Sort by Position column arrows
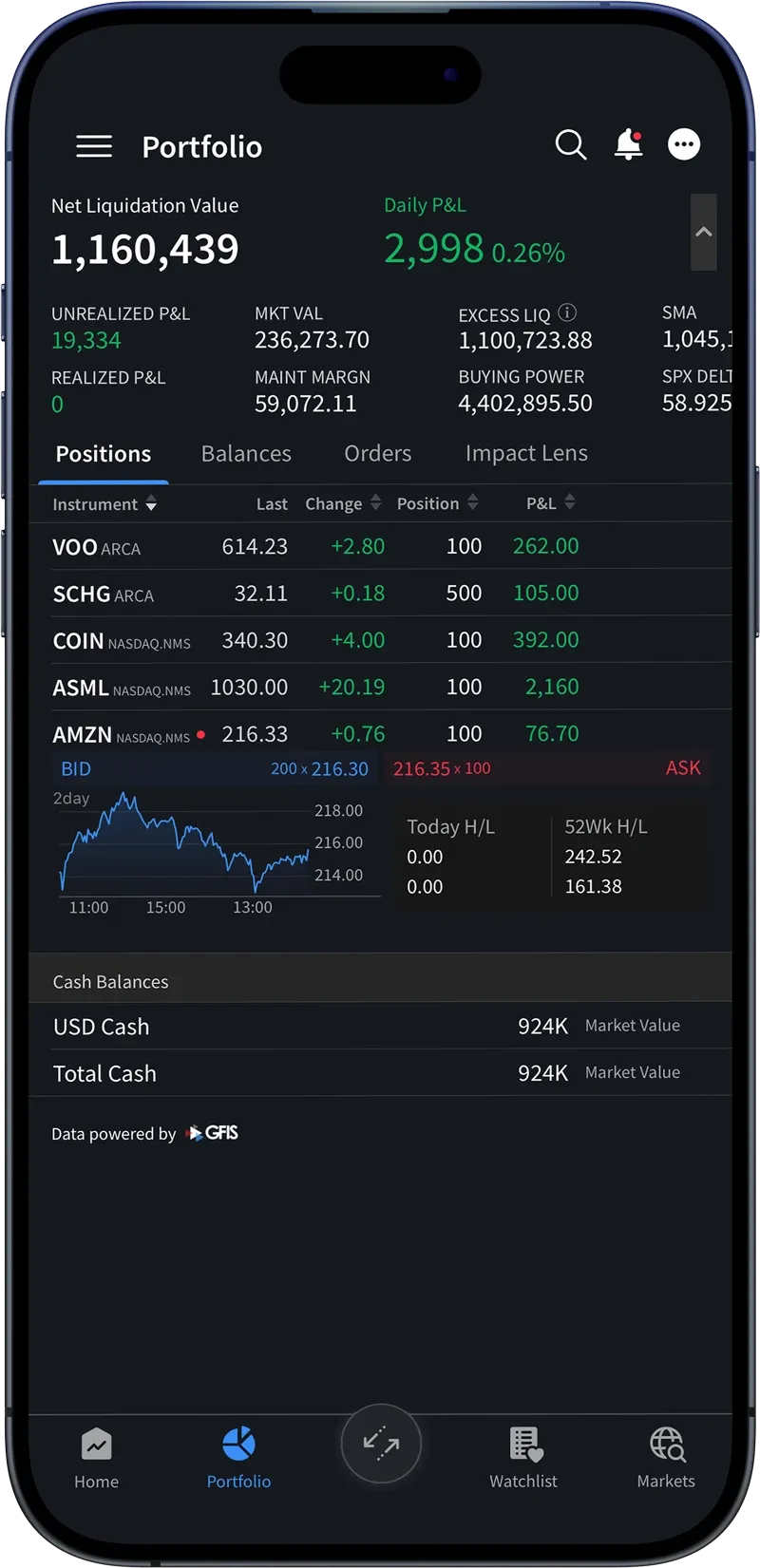 [472, 503]
